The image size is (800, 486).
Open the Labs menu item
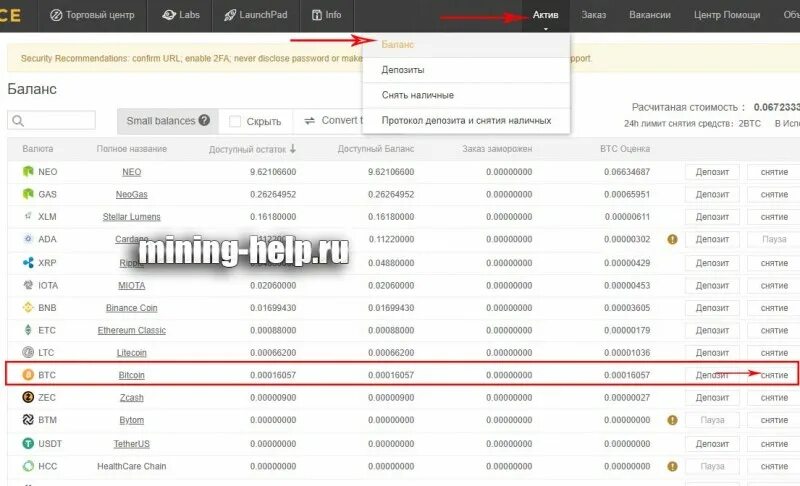pos(181,15)
